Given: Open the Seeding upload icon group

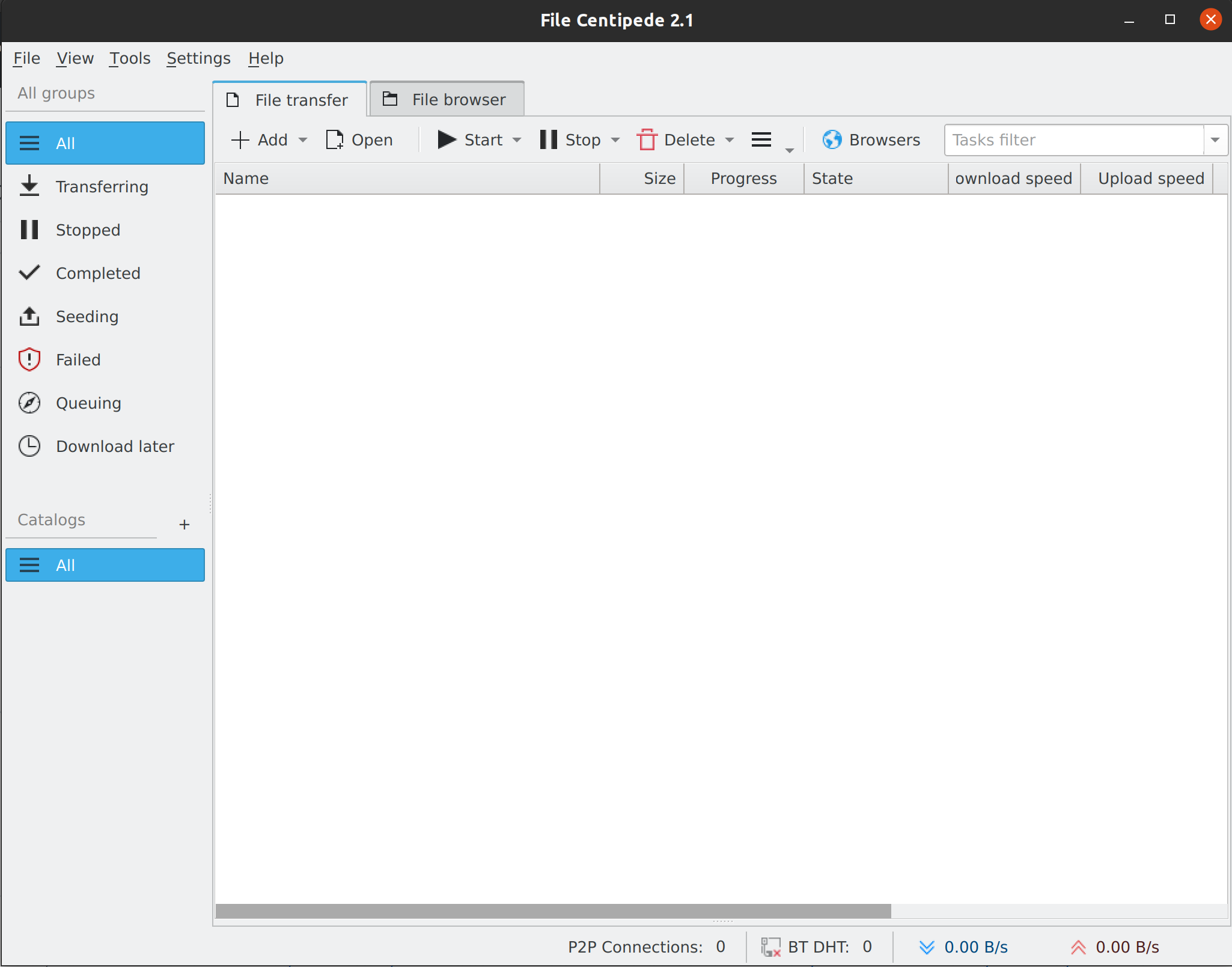Looking at the screenshot, I should click(x=29, y=316).
